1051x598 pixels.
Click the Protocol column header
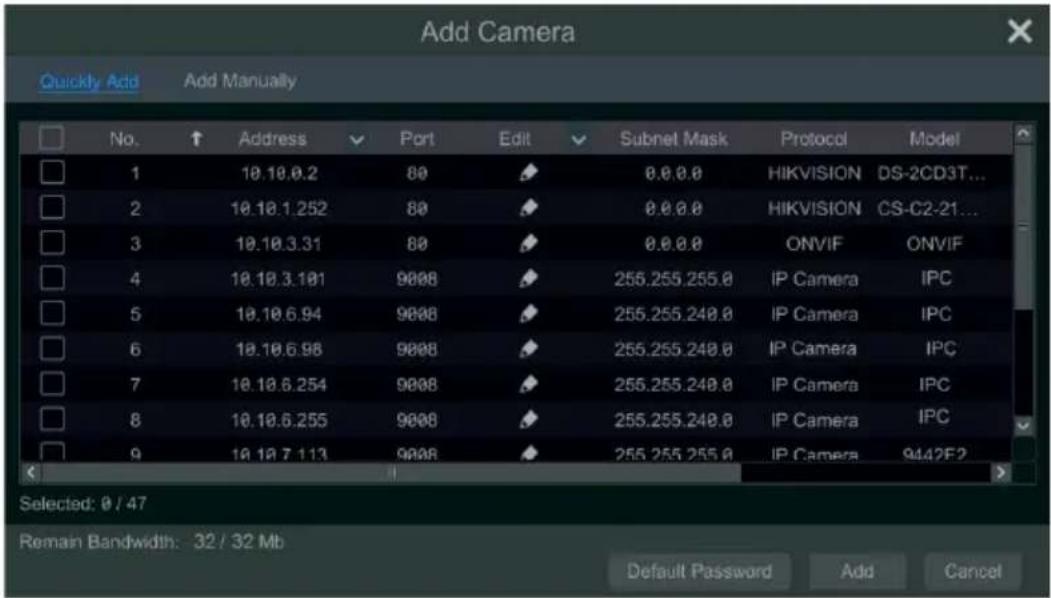coord(814,139)
